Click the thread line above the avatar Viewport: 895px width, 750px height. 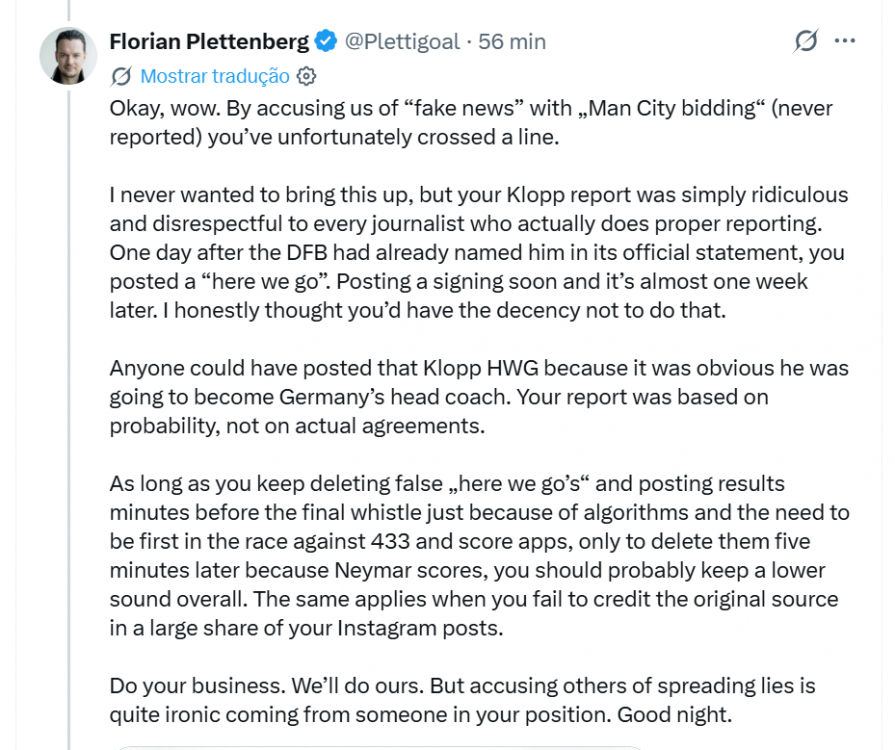pyautogui.click(x=68, y=10)
